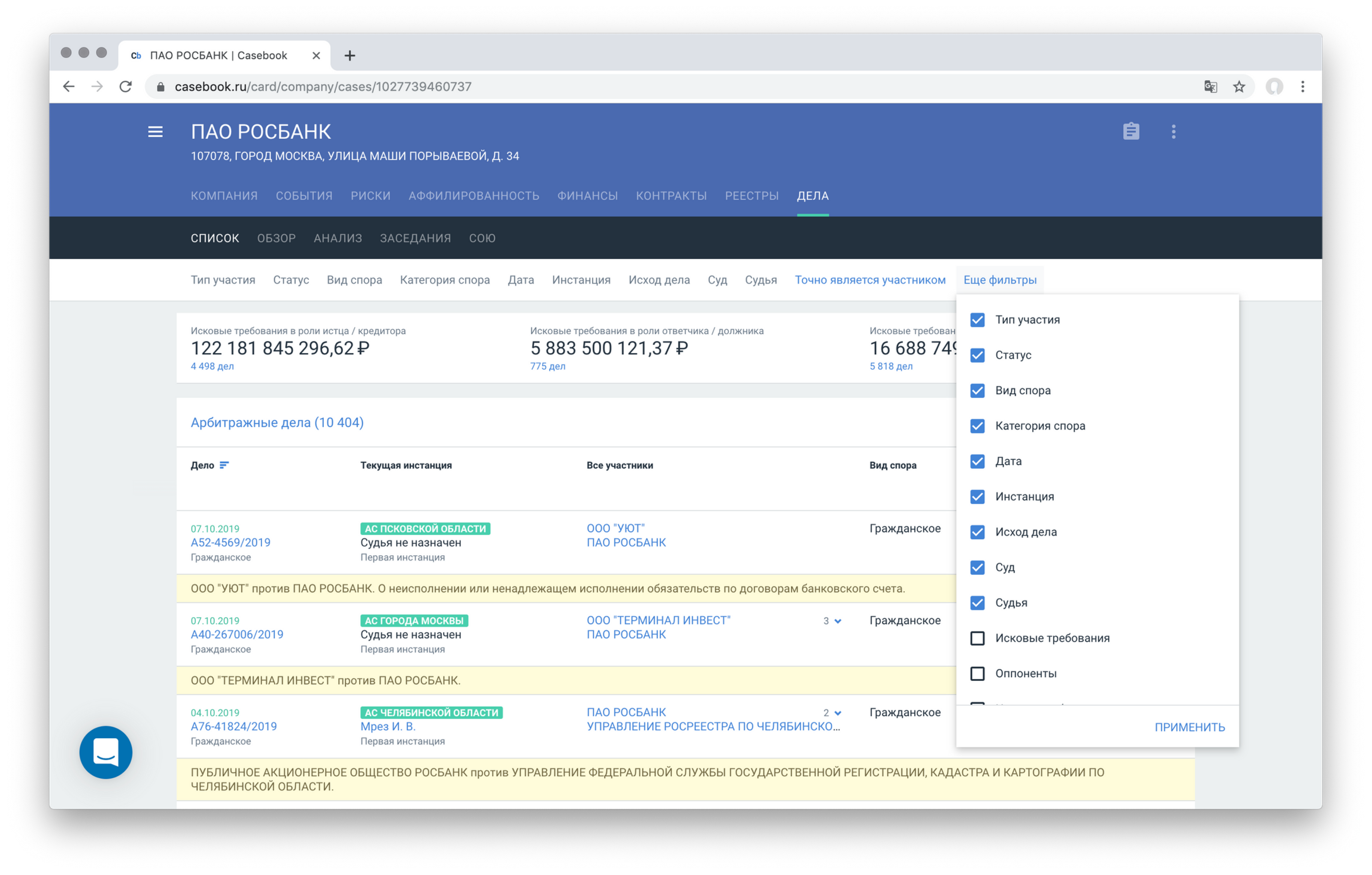Click the translate page icon in address bar
The height and width of the screenshot is (875, 1372).
coord(1210,87)
